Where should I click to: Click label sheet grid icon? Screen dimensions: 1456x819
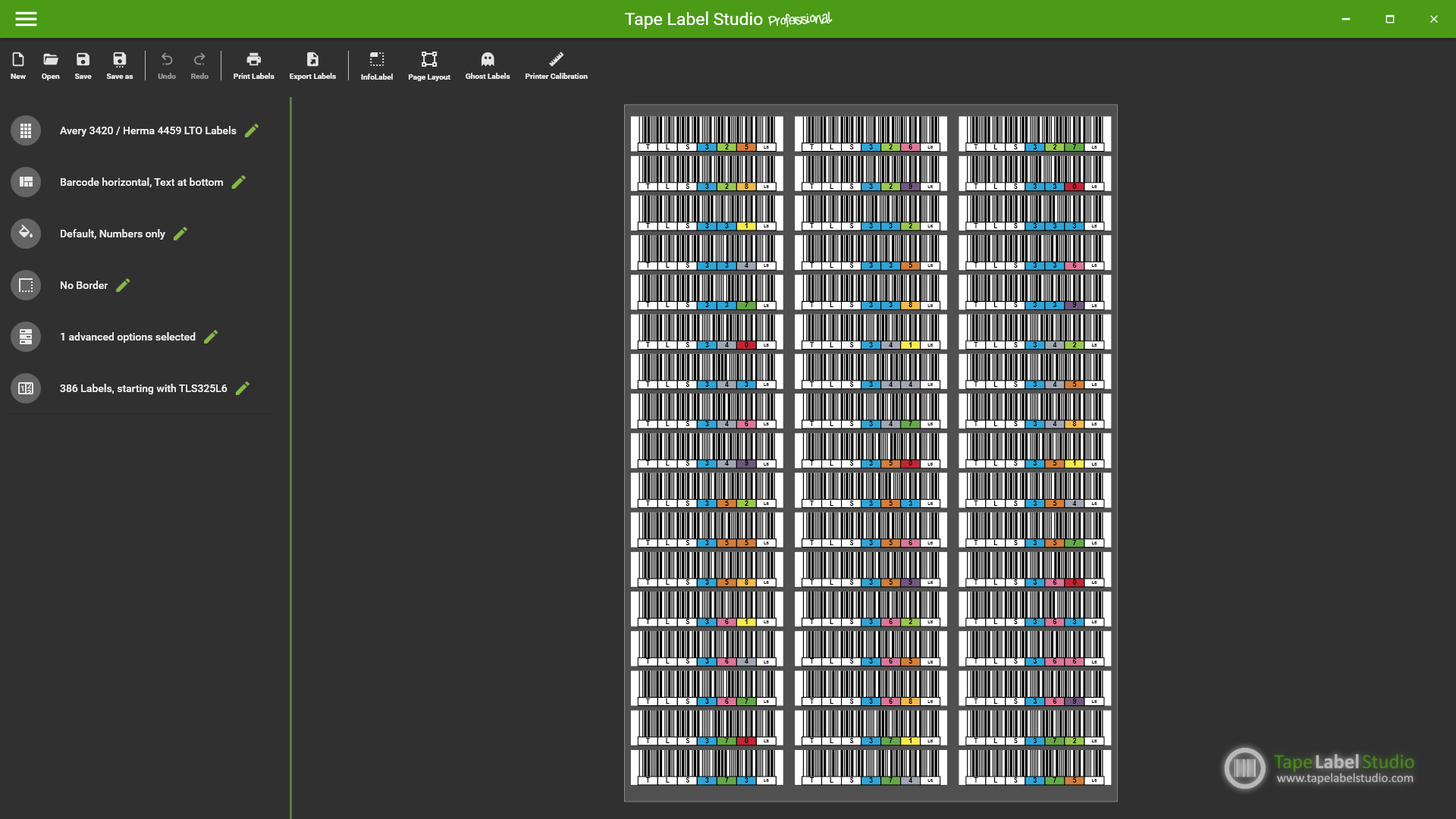pos(26,130)
